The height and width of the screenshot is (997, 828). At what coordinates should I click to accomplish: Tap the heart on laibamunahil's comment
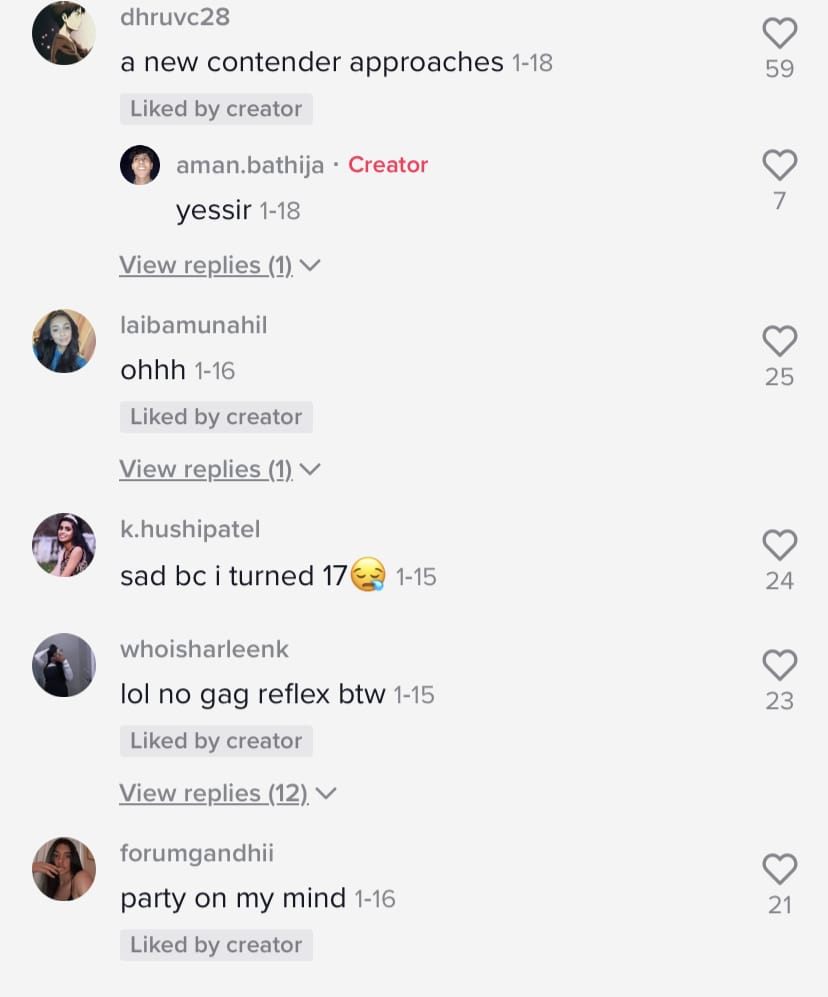780,341
